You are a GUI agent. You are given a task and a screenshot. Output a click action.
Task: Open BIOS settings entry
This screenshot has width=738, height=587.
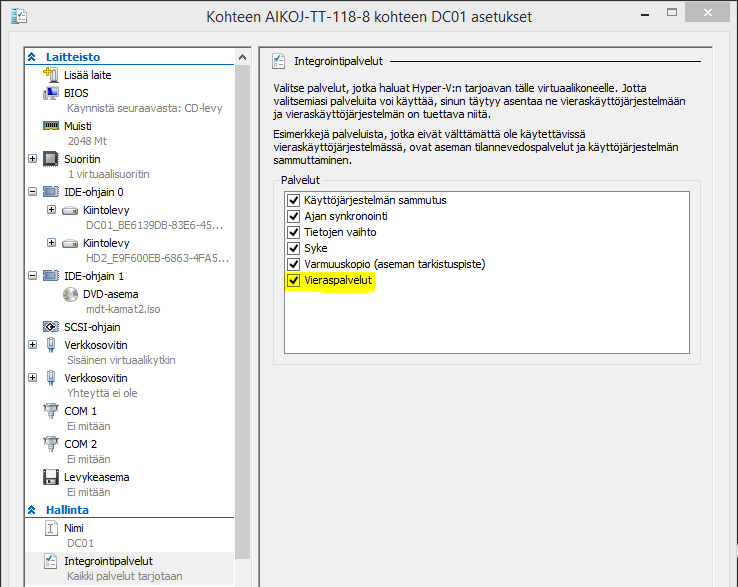[76, 93]
